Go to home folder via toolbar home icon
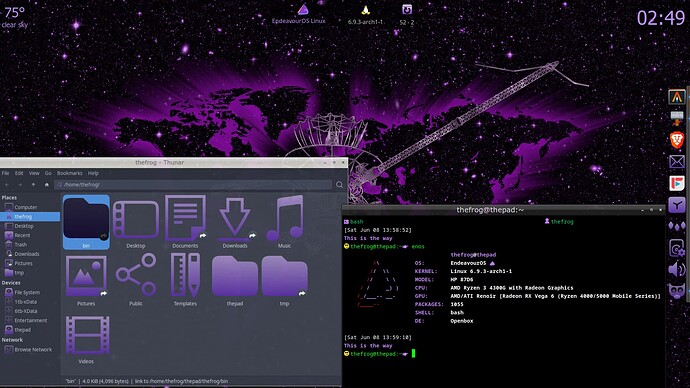This screenshot has width=690, height=388. pos(47,185)
